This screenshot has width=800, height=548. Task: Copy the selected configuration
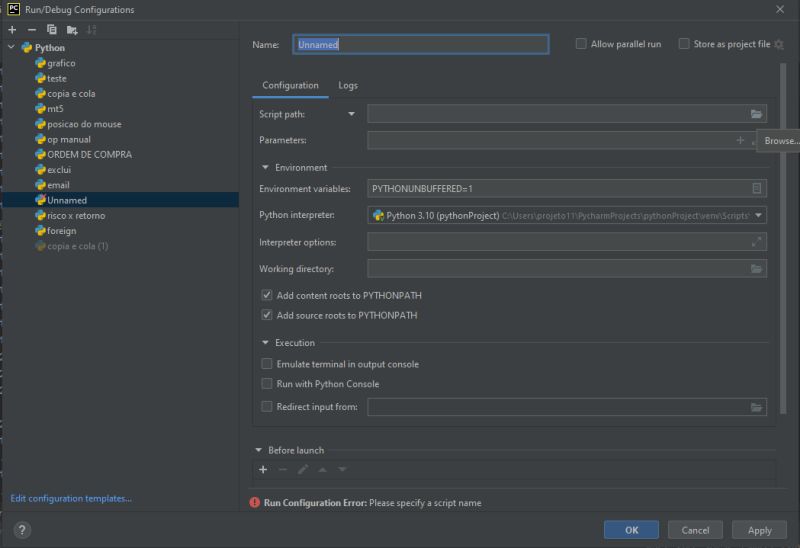(52, 30)
